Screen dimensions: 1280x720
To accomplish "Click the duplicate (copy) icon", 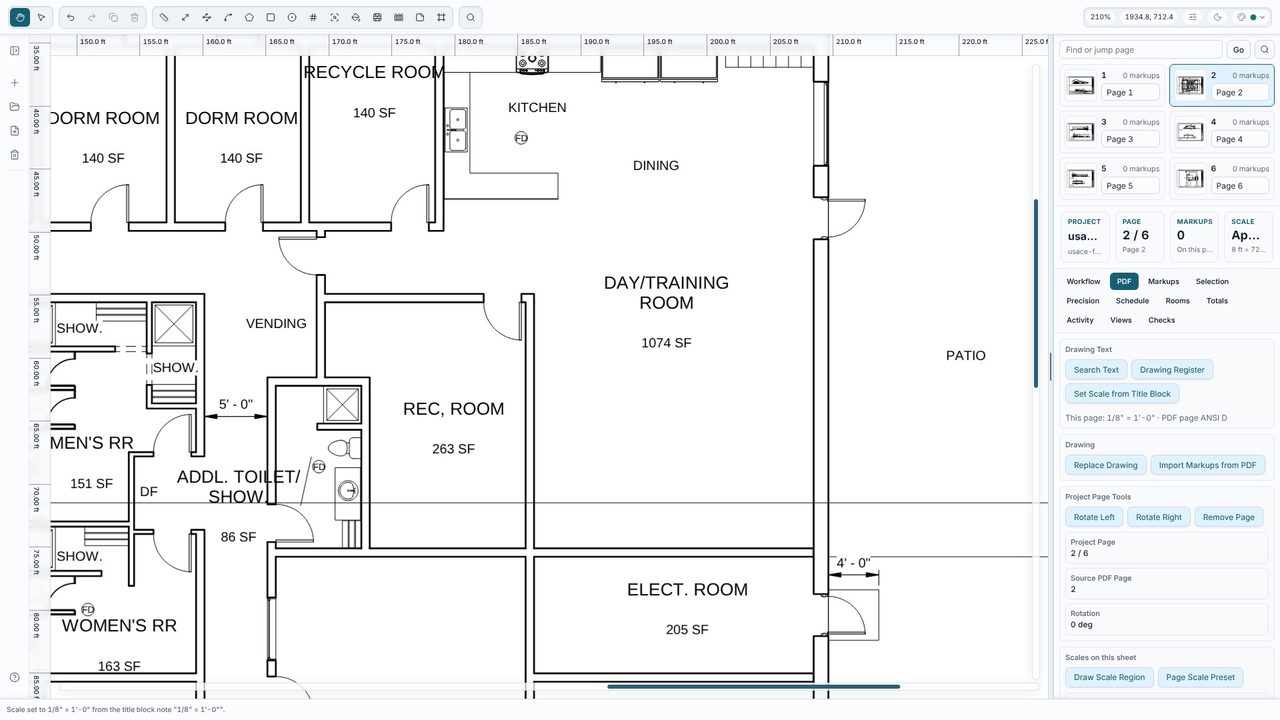I will [113, 17].
